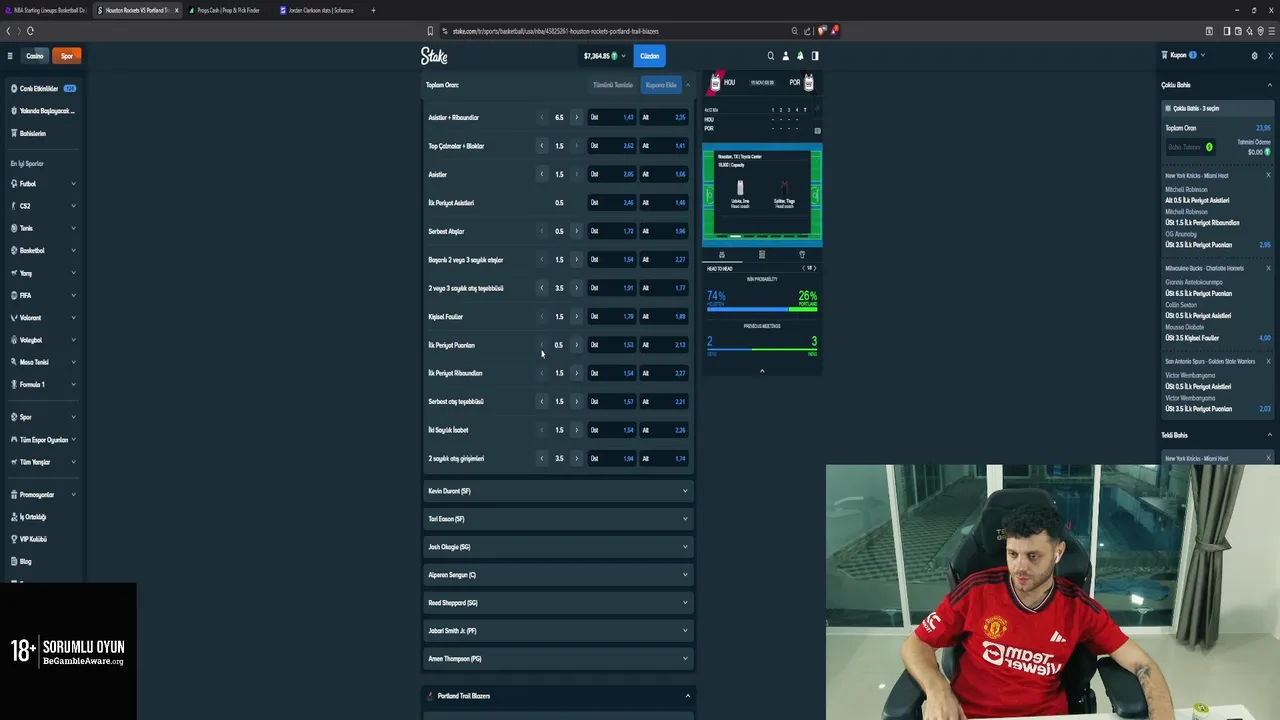The width and height of the screenshot is (1280, 720).
Task: Expand Futbol in the sidebar
Action: pyautogui.click(x=44, y=184)
